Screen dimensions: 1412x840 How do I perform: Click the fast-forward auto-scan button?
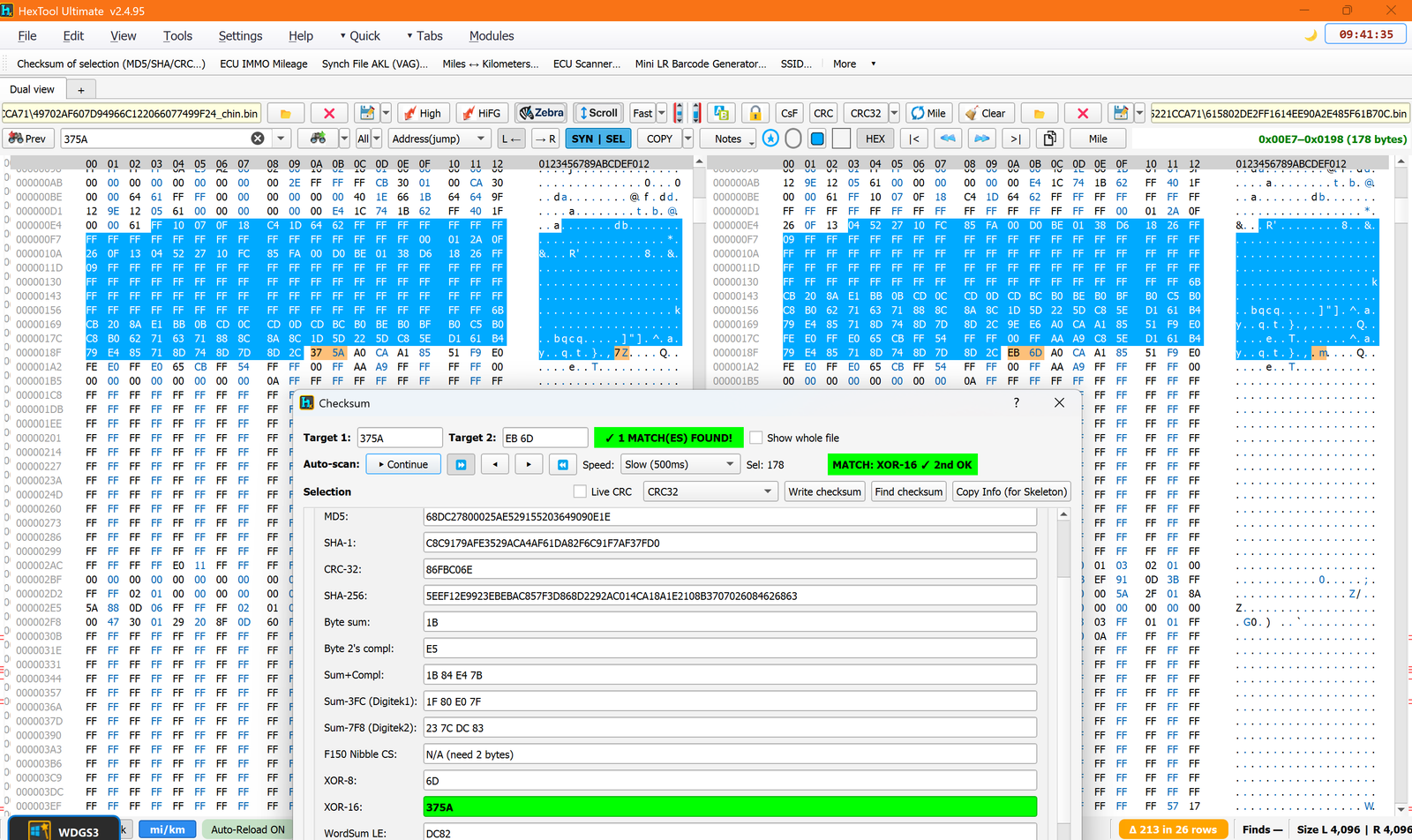click(461, 464)
